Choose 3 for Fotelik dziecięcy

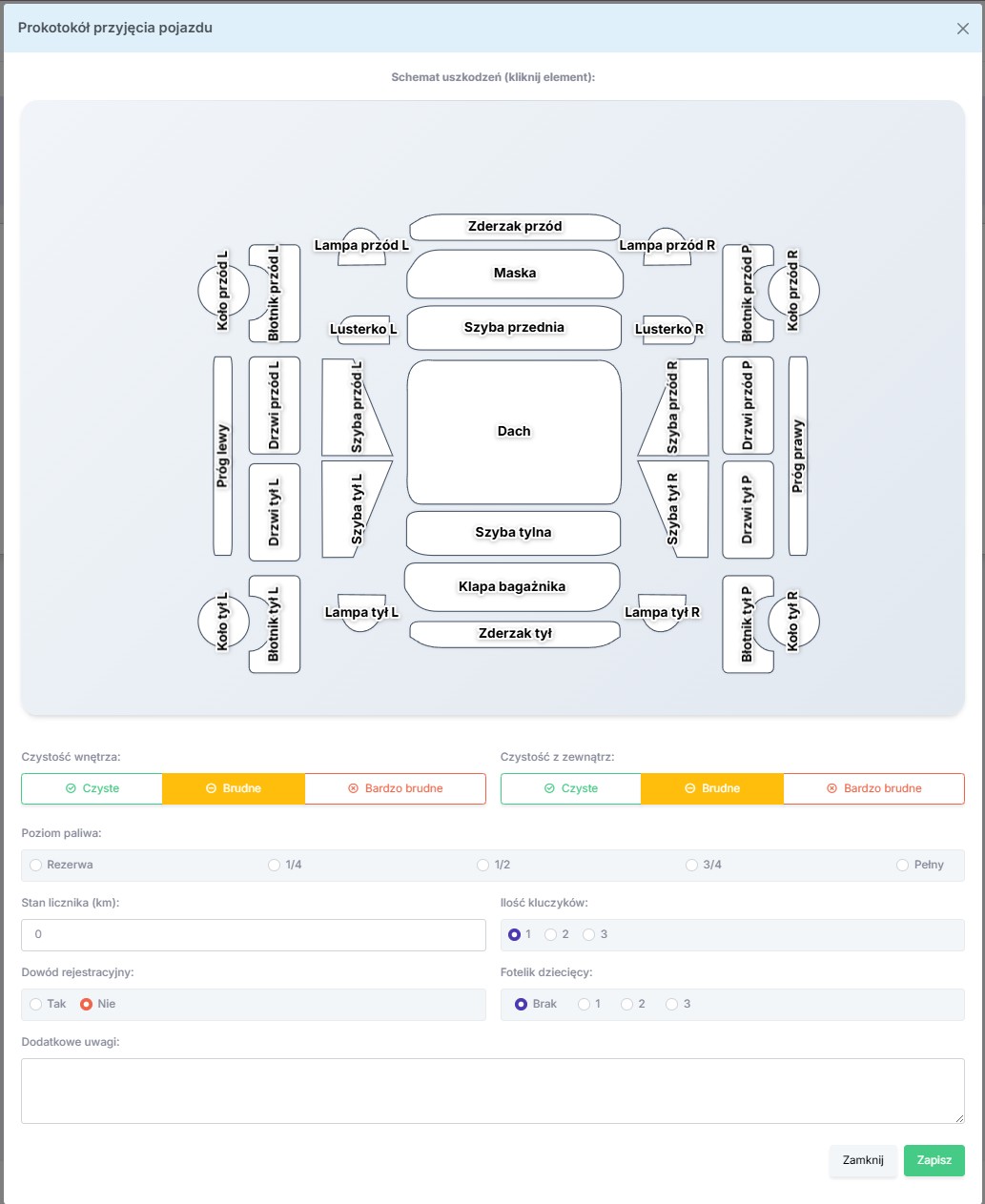pos(672,1004)
